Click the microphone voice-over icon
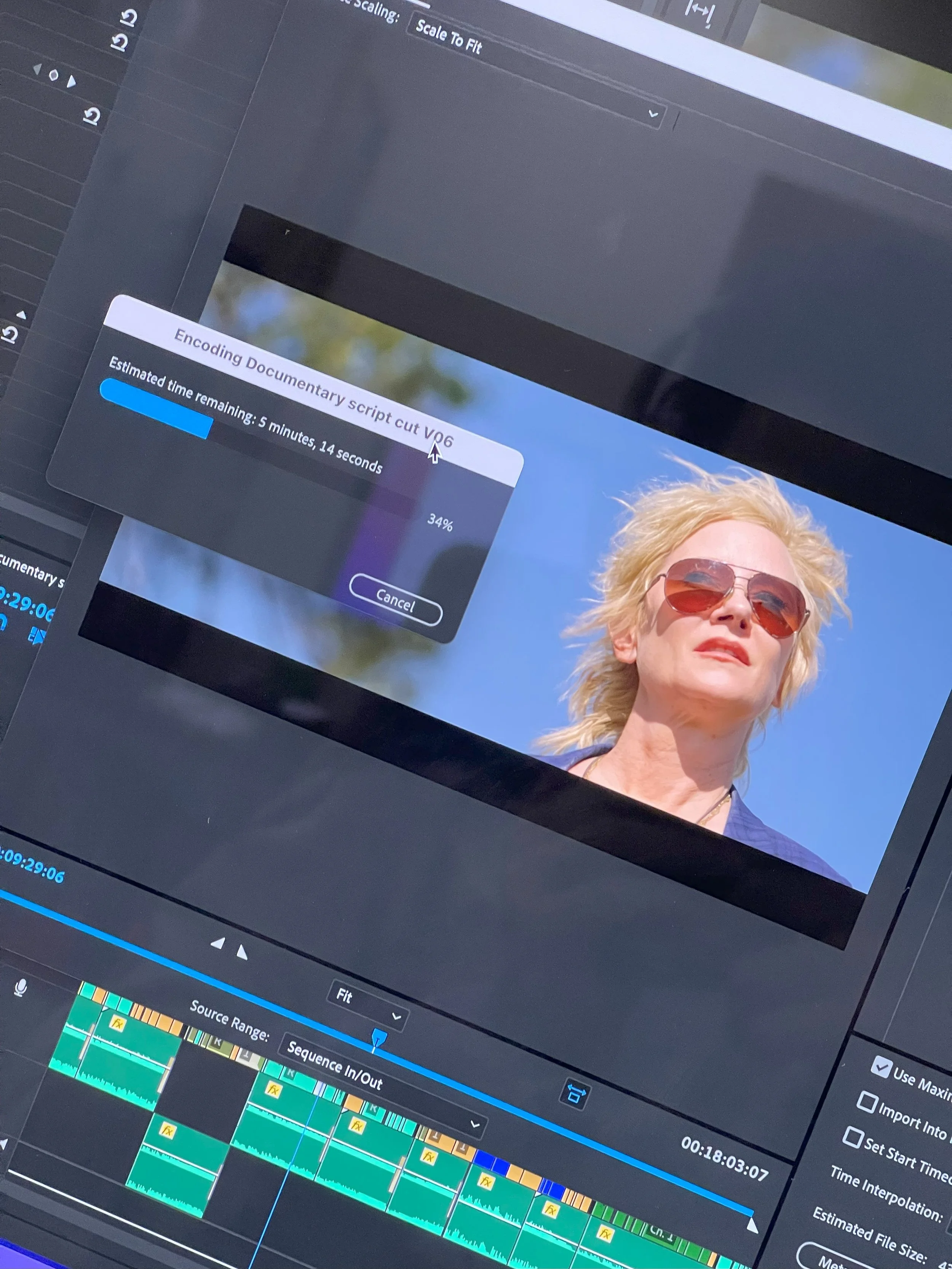Image resolution: width=952 pixels, height=1269 pixels. point(21,987)
